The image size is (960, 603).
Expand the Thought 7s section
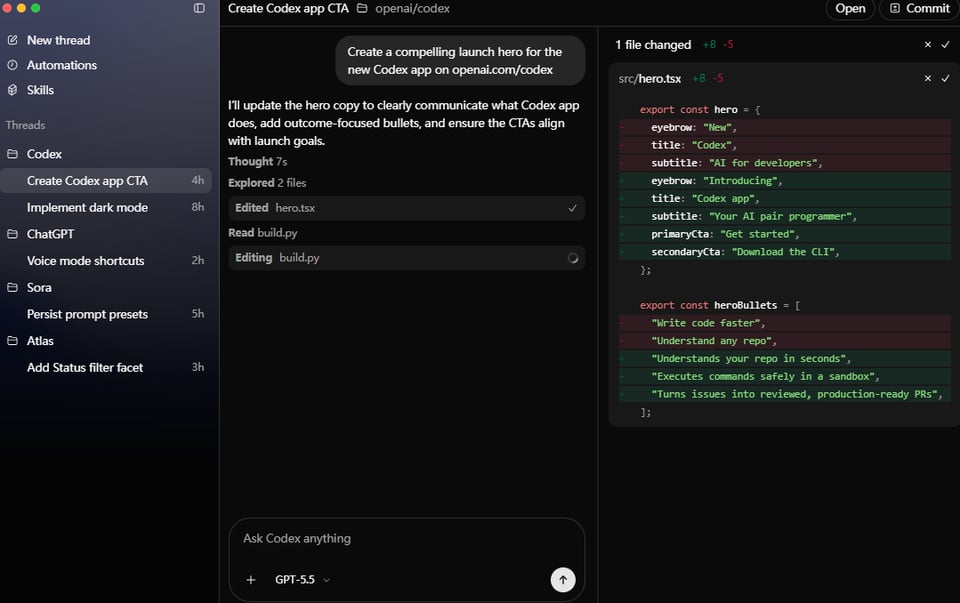coord(257,162)
